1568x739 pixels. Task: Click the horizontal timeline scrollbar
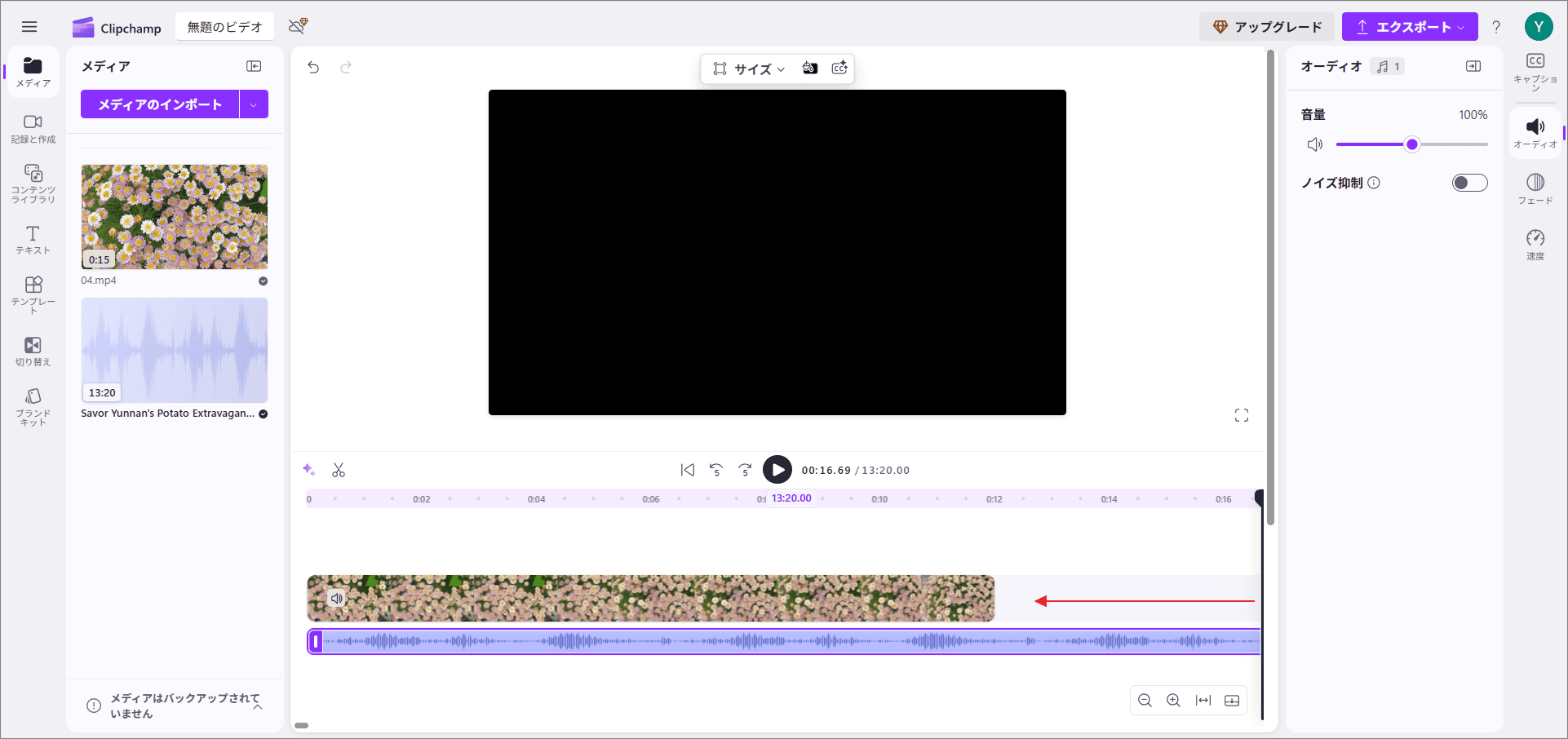pyautogui.click(x=302, y=725)
